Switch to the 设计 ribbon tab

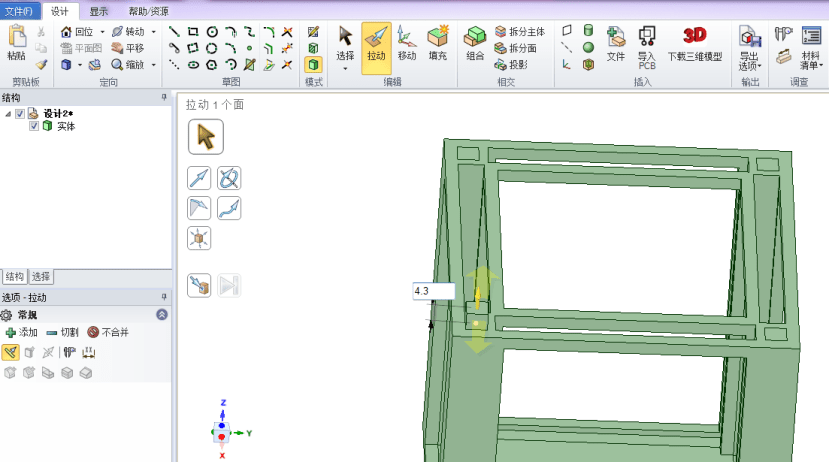(x=60, y=11)
